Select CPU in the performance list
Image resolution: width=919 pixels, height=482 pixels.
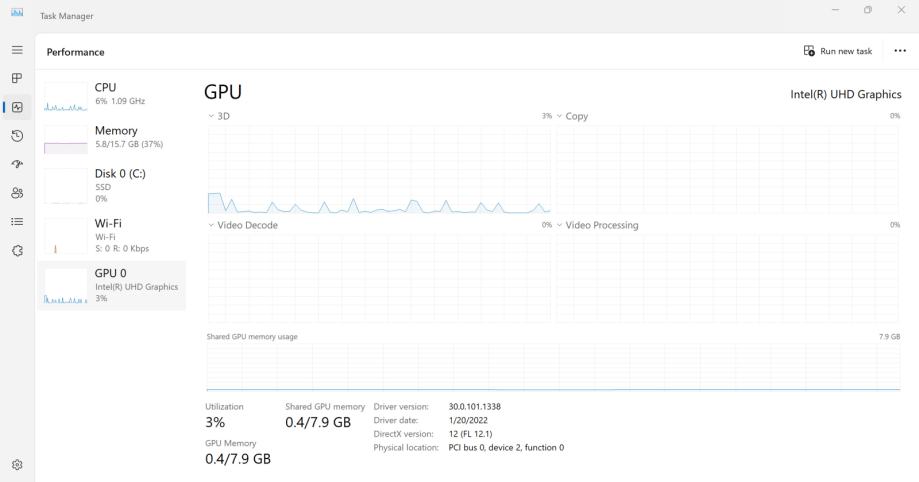click(x=111, y=93)
